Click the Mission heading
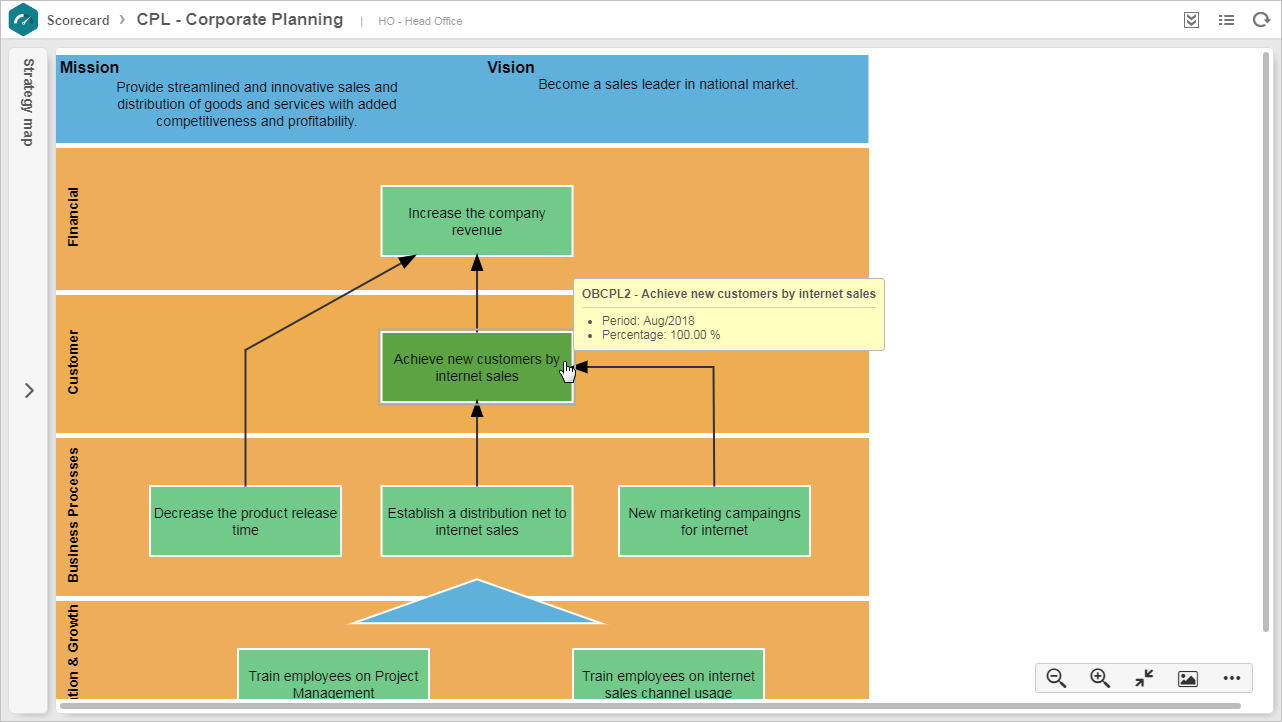Image resolution: width=1282 pixels, height=722 pixels. pyautogui.click(x=89, y=68)
